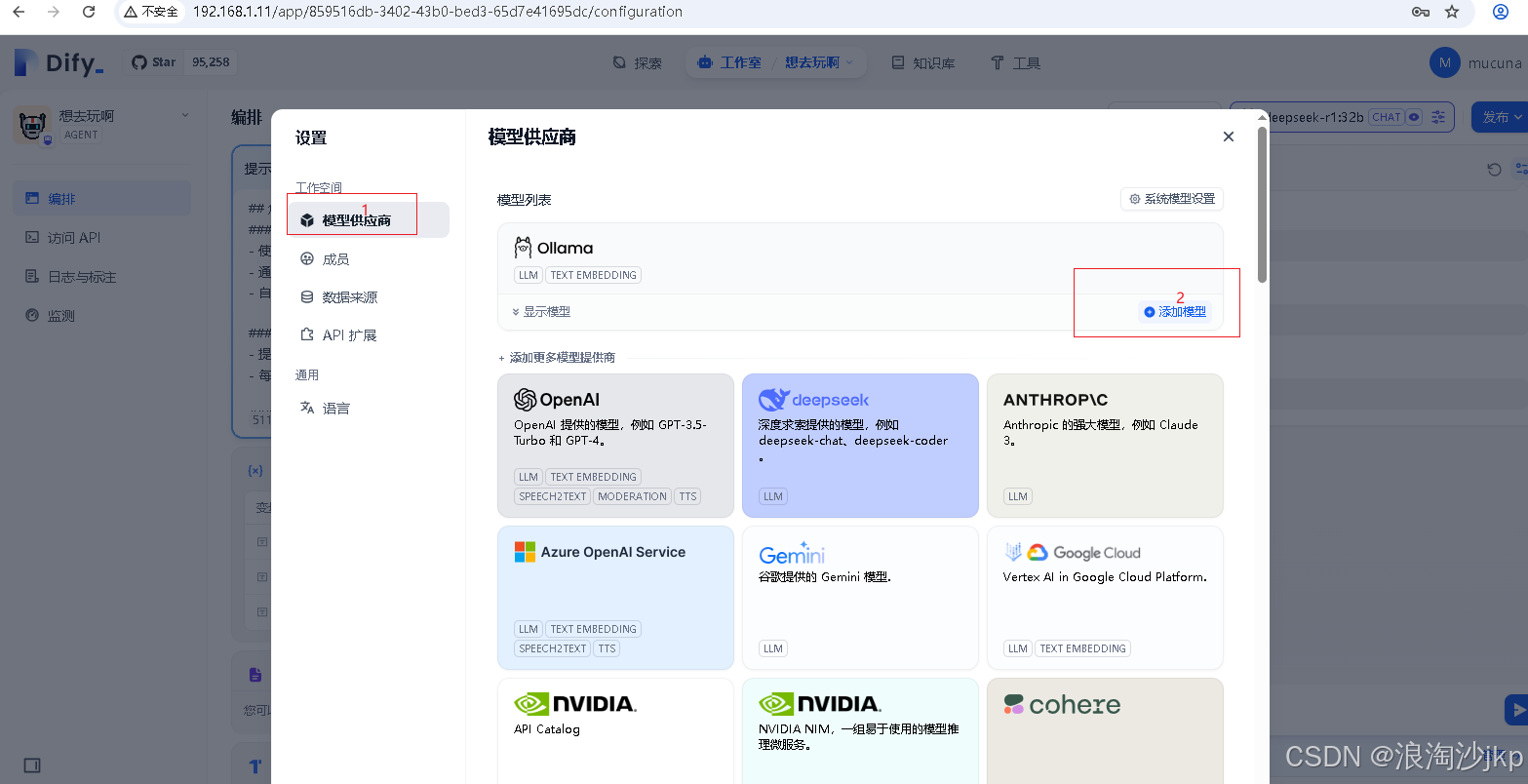Click 添加模型 for Ollama

click(1175, 312)
